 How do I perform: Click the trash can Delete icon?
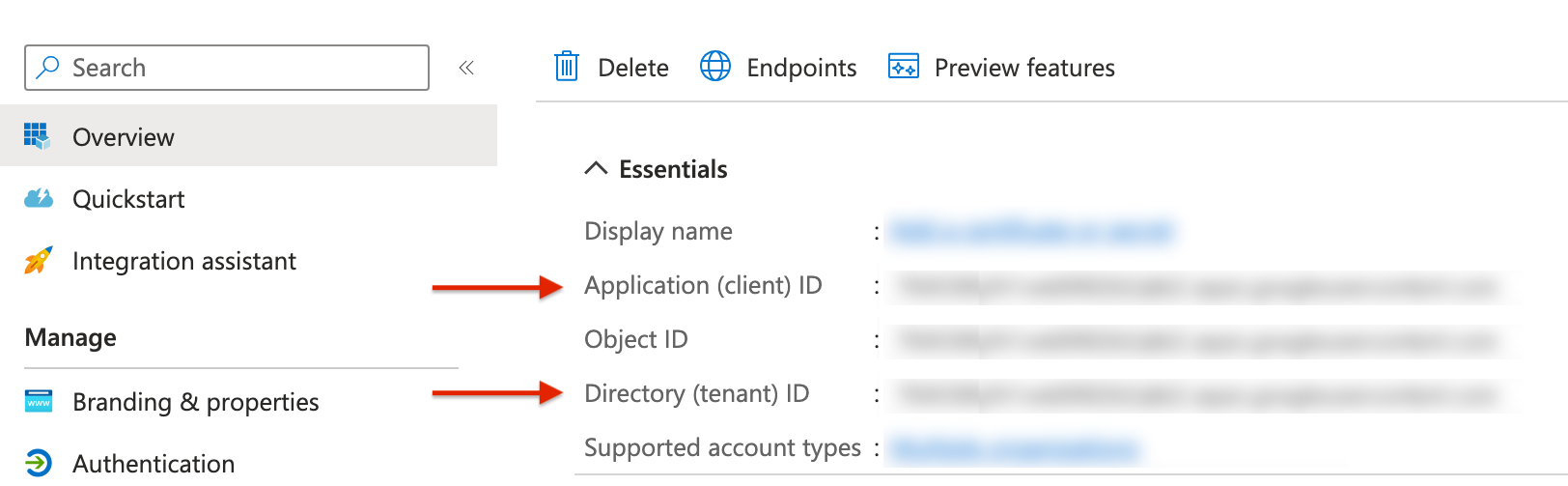567,67
